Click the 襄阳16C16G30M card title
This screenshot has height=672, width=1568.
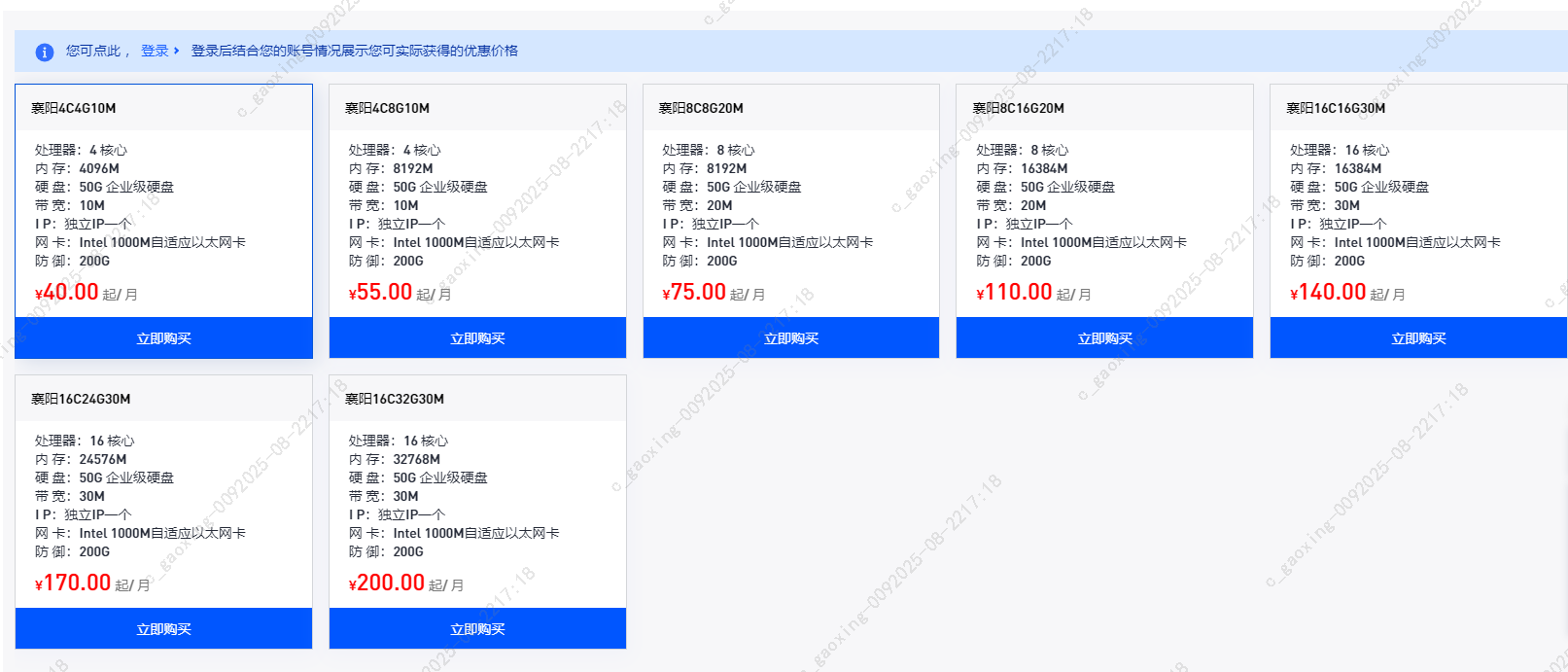(1336, 108)
